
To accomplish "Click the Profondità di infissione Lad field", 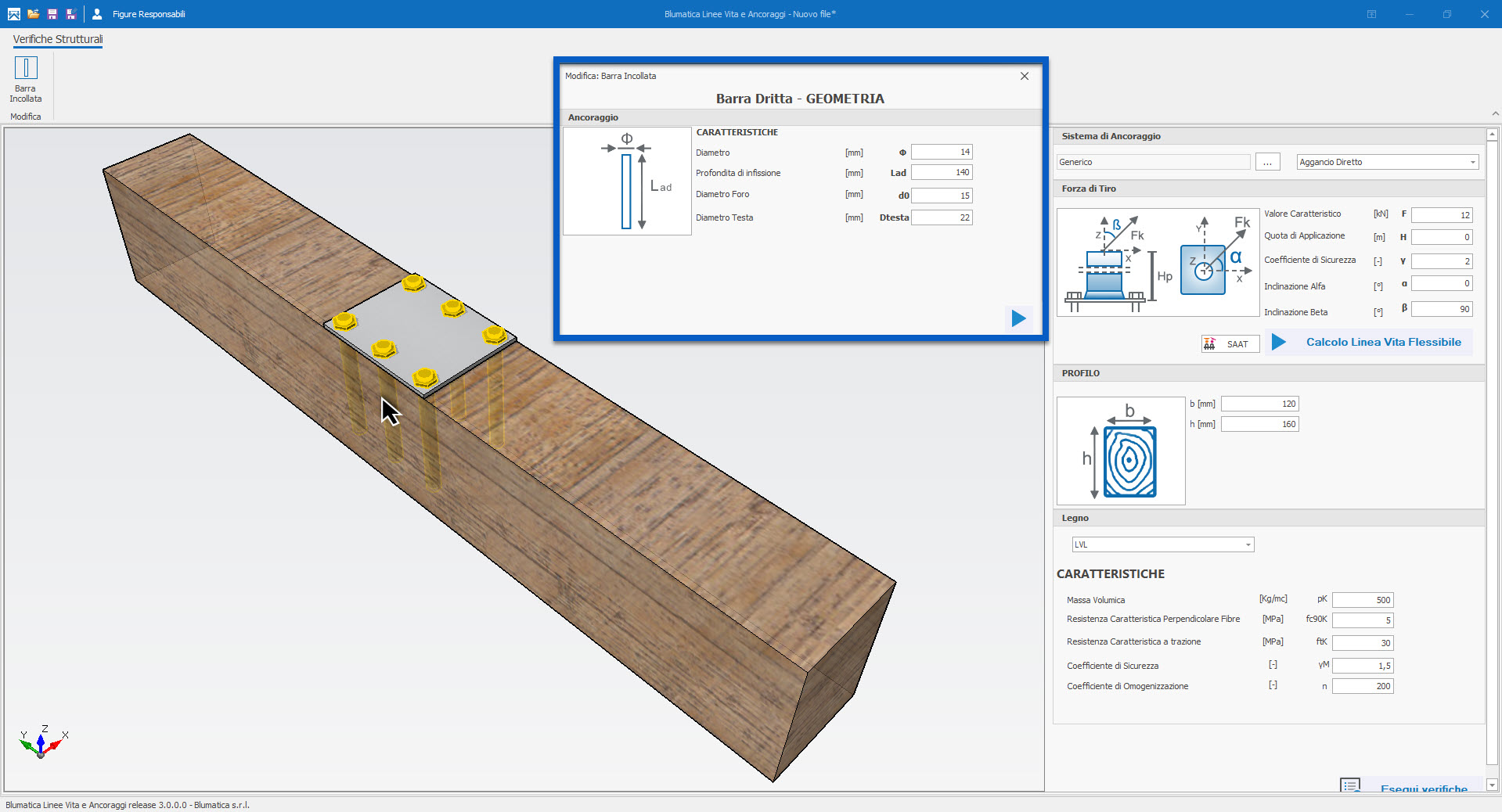I will [941, 173].
